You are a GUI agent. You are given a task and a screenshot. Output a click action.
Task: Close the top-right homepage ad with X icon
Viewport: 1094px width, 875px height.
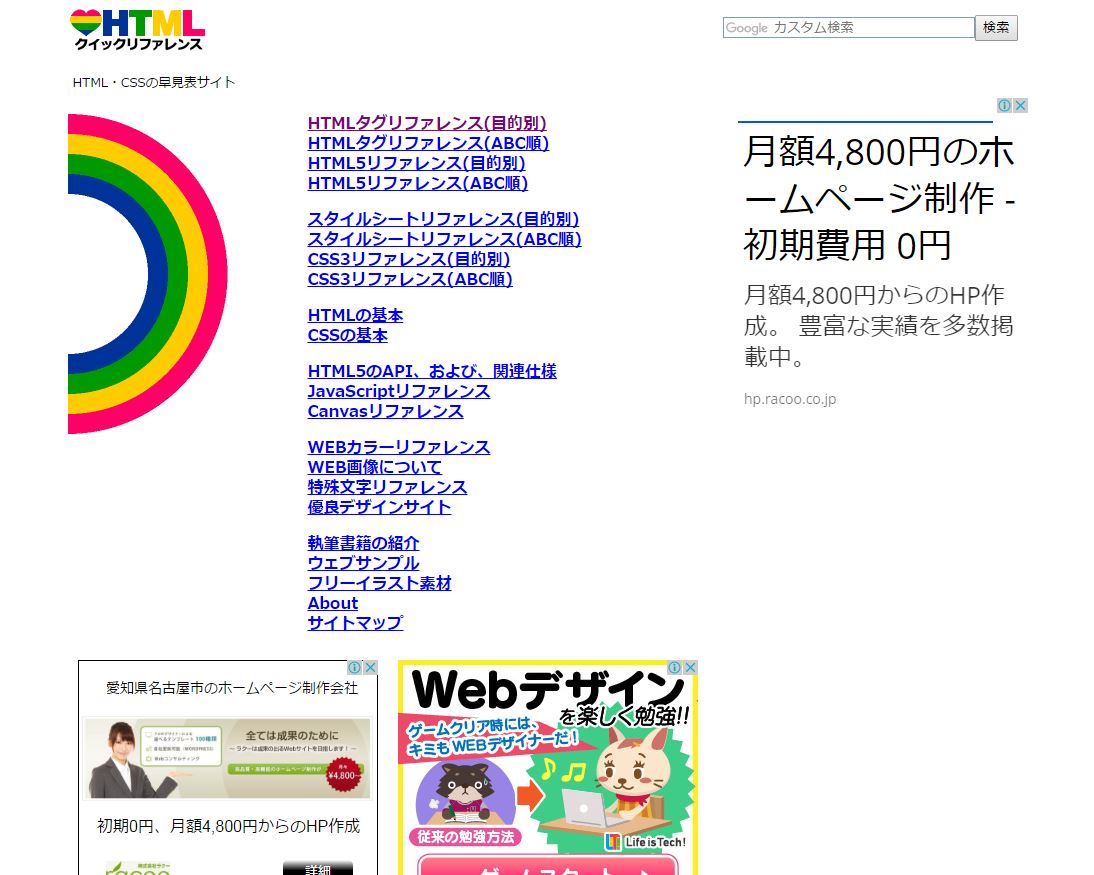[x=1020, y=105]
